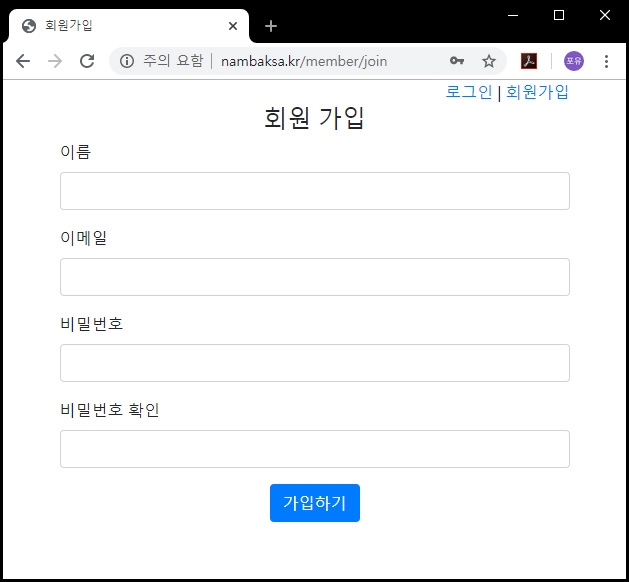Screen dimensions: 629x582
Task: Open the 로그인 link
Action: [469, 92]
